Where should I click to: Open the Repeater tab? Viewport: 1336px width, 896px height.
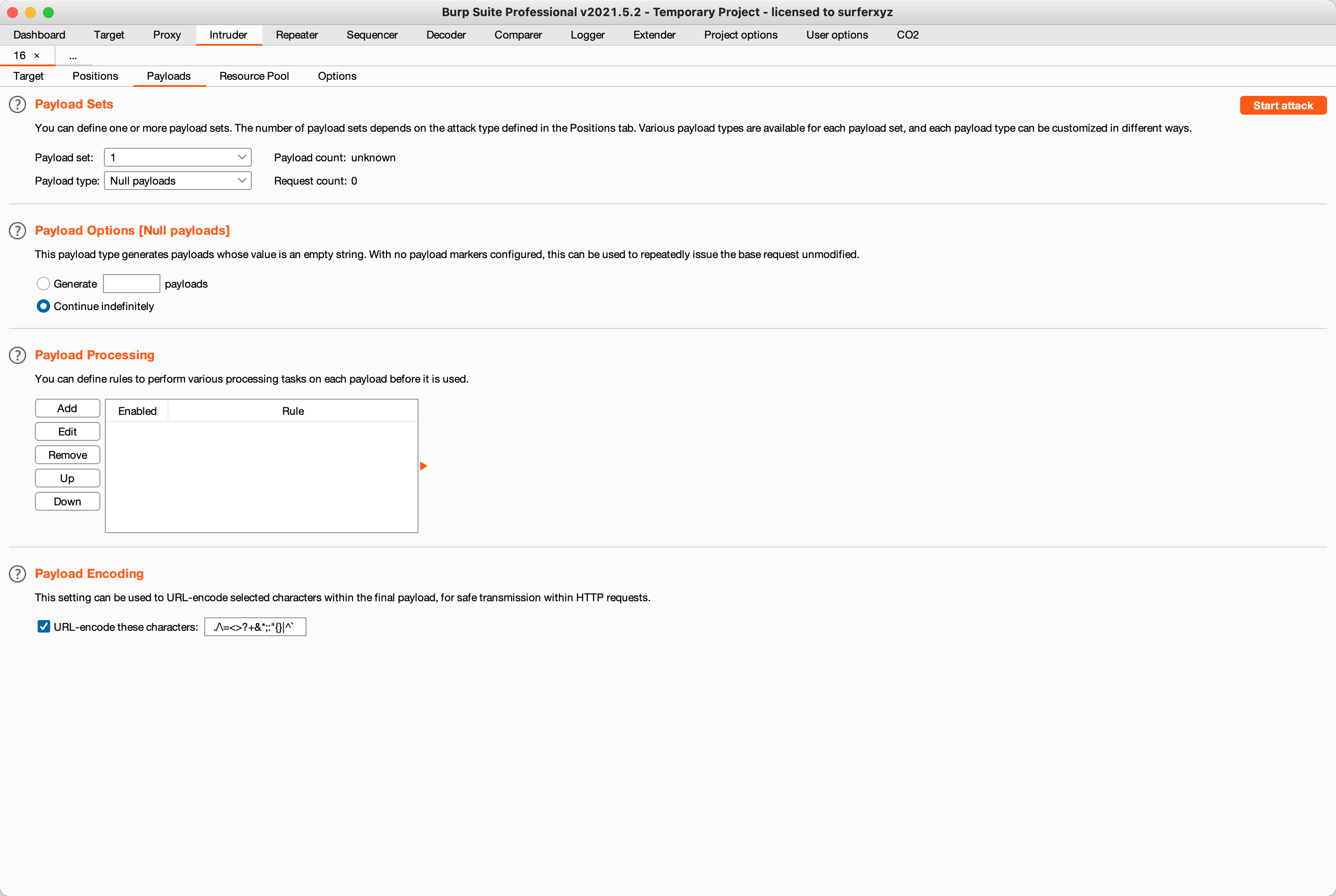[x=297, y=35]
